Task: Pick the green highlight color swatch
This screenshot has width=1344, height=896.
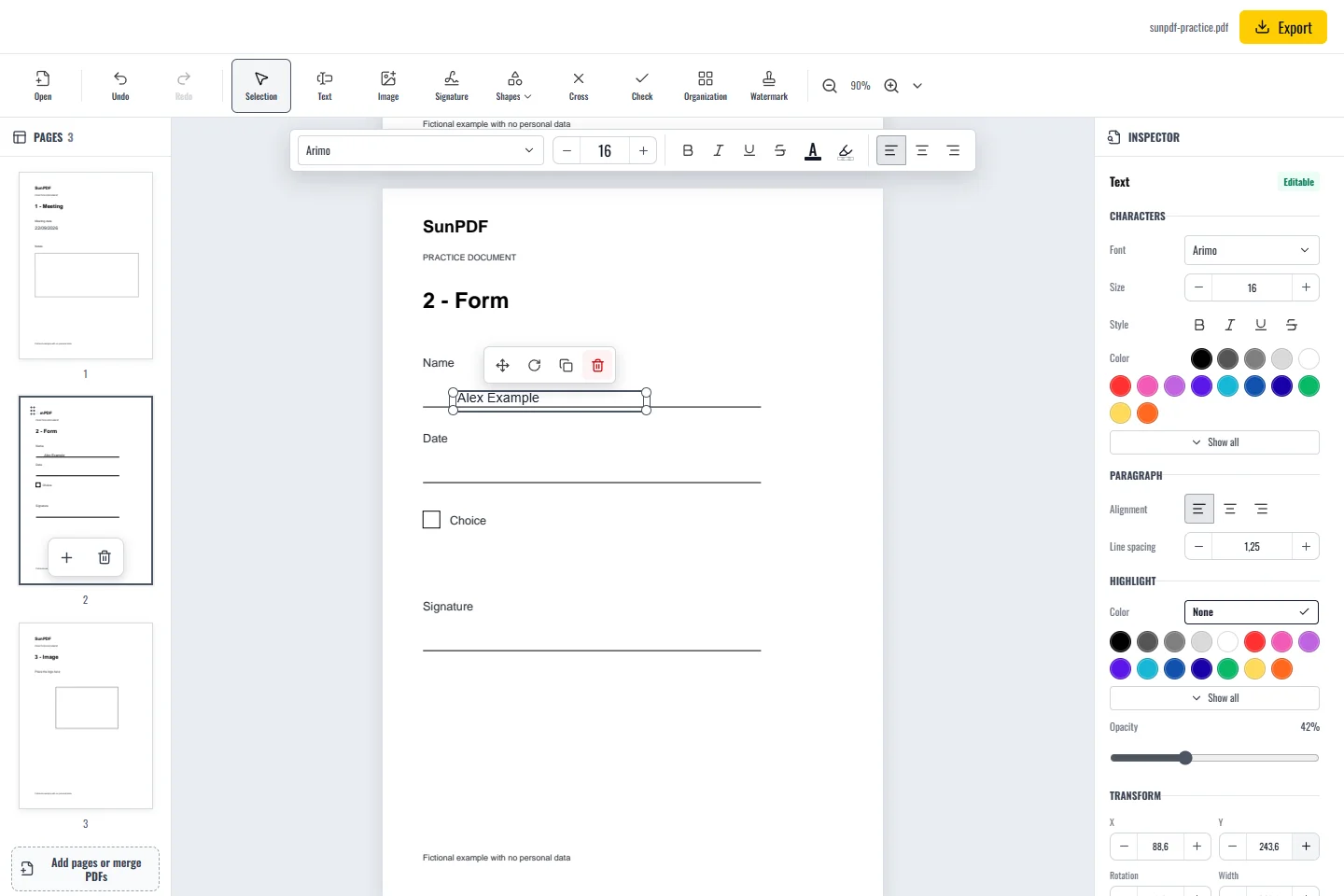Action: (1227, 668)
